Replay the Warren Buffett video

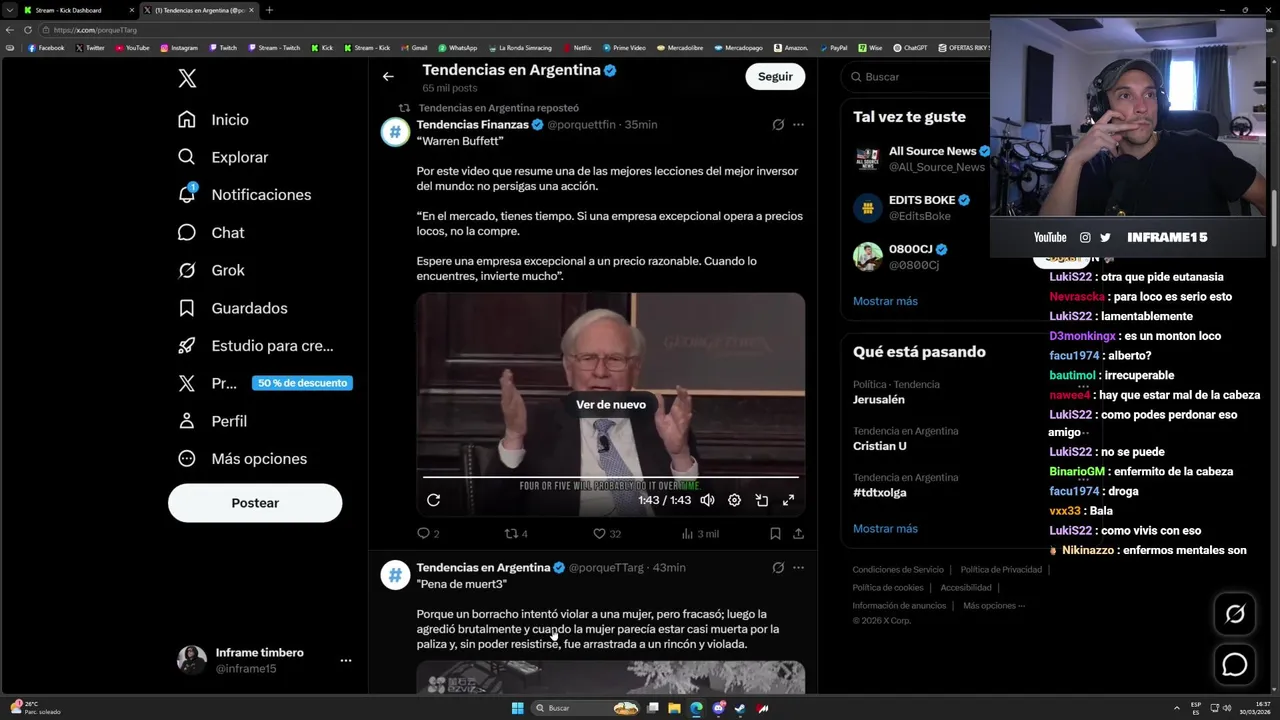(433, 500)
